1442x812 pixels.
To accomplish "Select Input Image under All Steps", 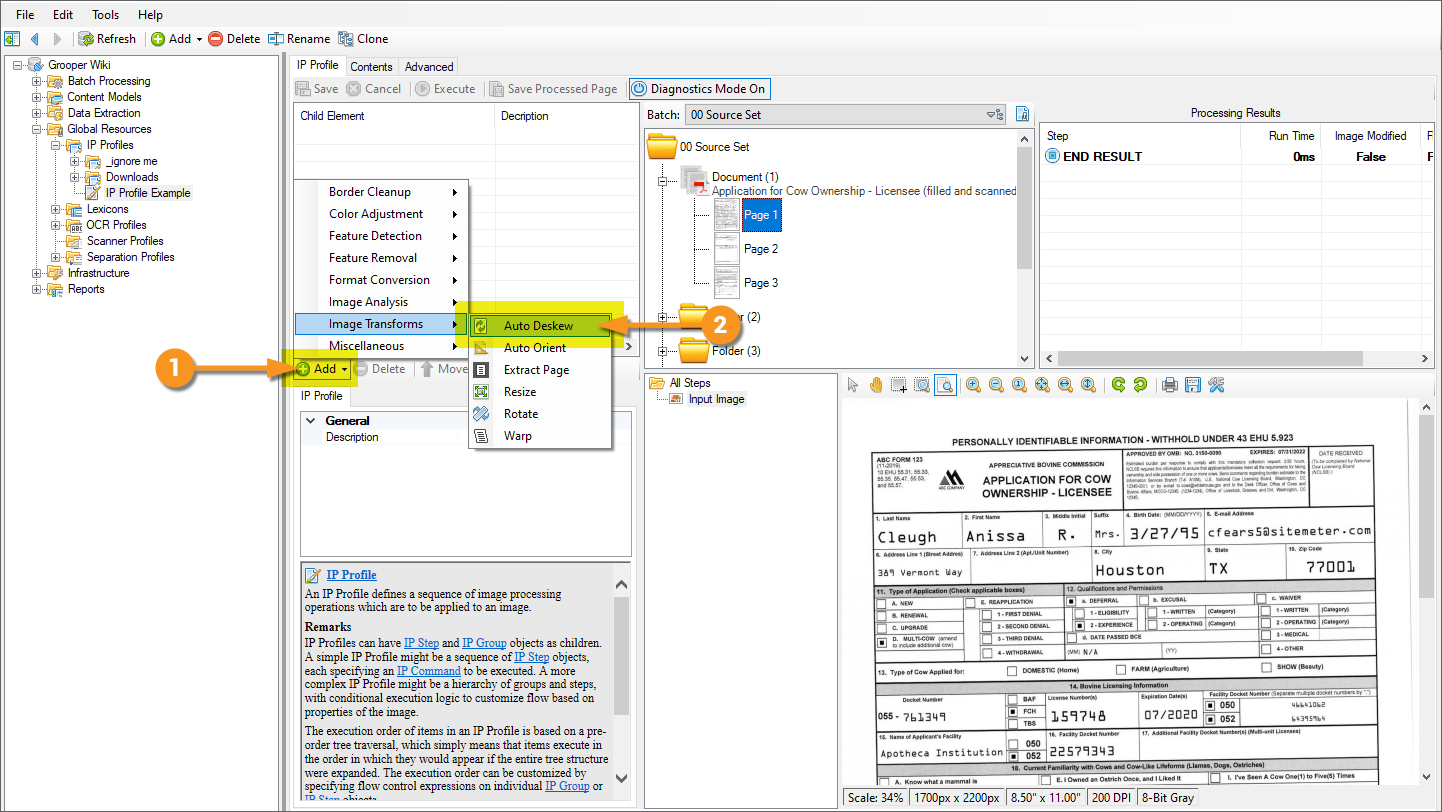I will (716, 399).
